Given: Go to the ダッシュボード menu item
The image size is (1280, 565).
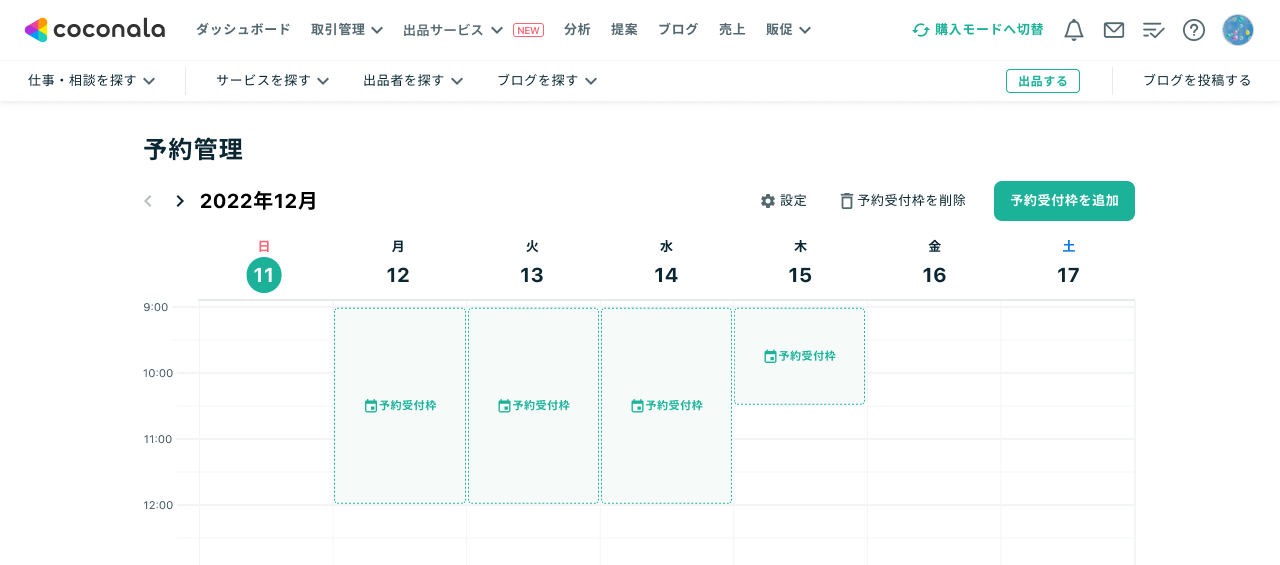Looking at the screenshot, I should pyautogui.click(x=243, y=30).
